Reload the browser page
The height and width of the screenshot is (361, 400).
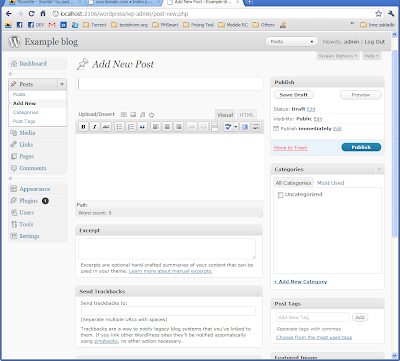pos(31,14)
